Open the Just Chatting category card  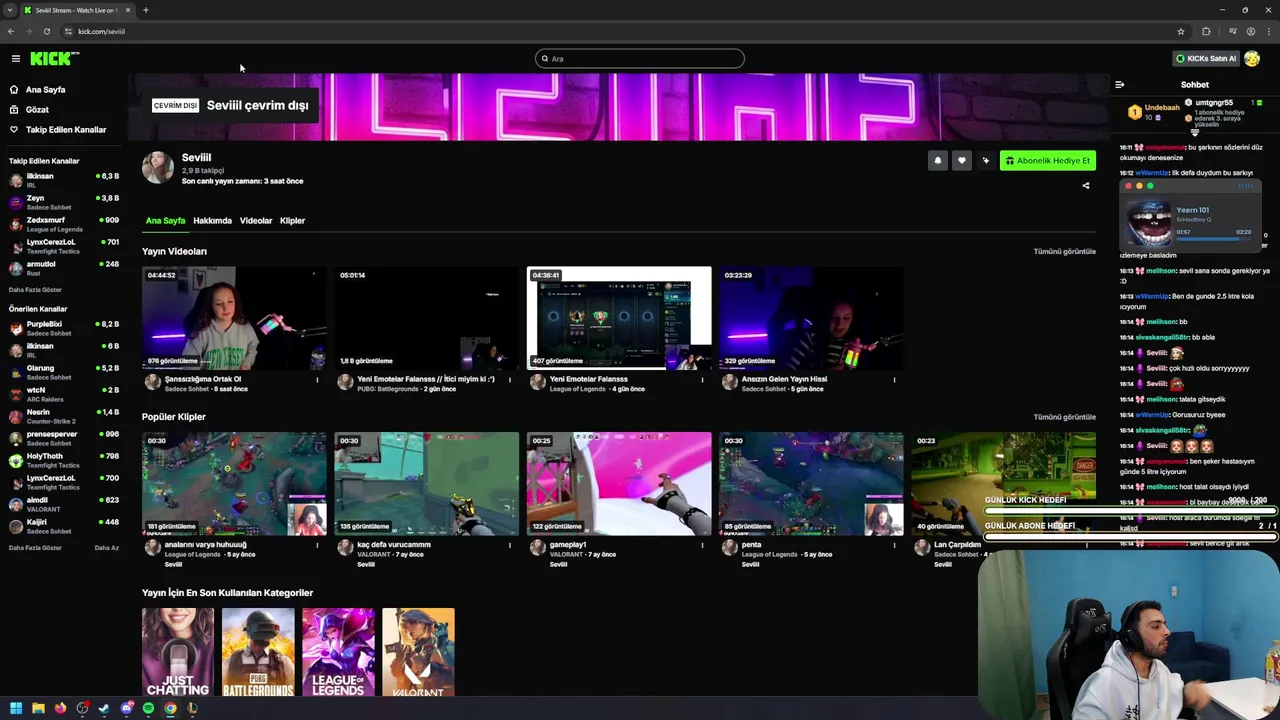tap(178, 652)
